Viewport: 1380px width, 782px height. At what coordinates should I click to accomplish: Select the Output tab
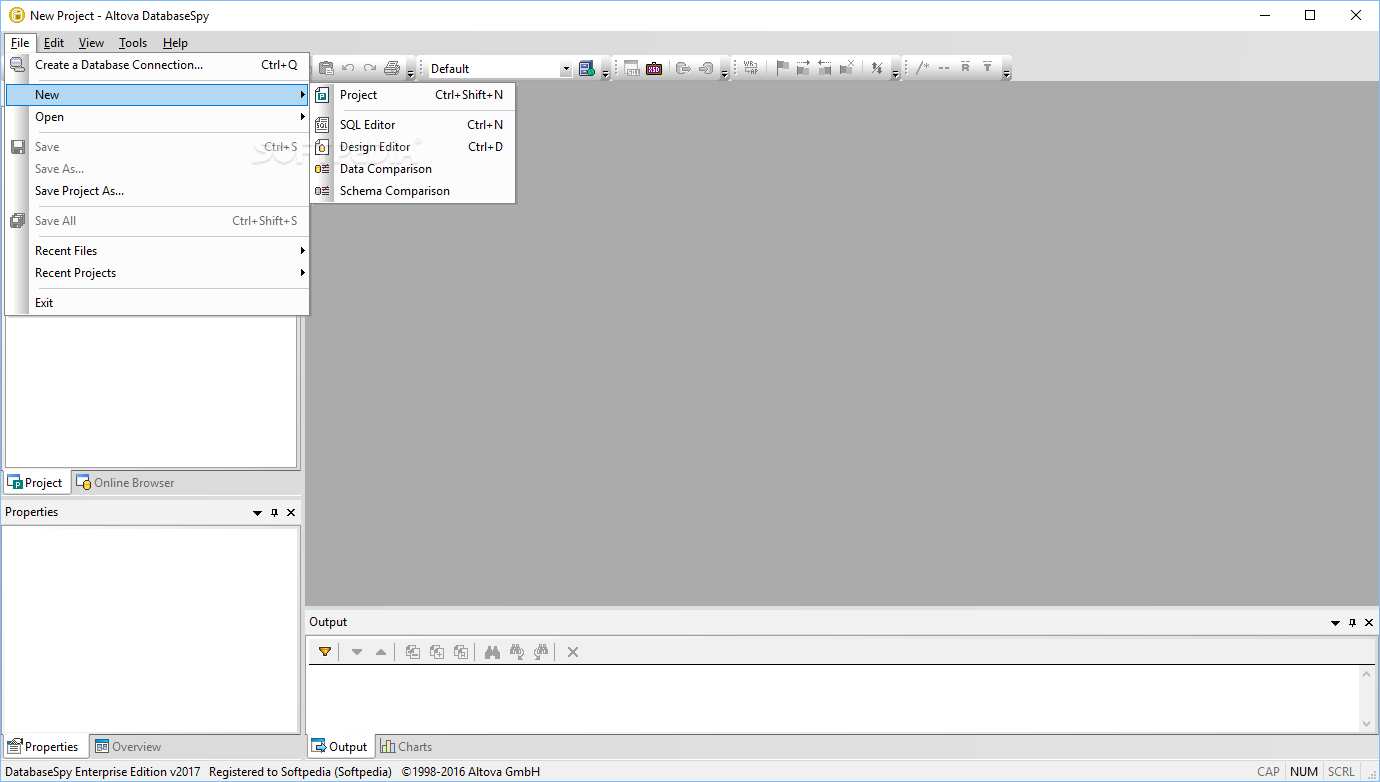click(x=340, y=747)
